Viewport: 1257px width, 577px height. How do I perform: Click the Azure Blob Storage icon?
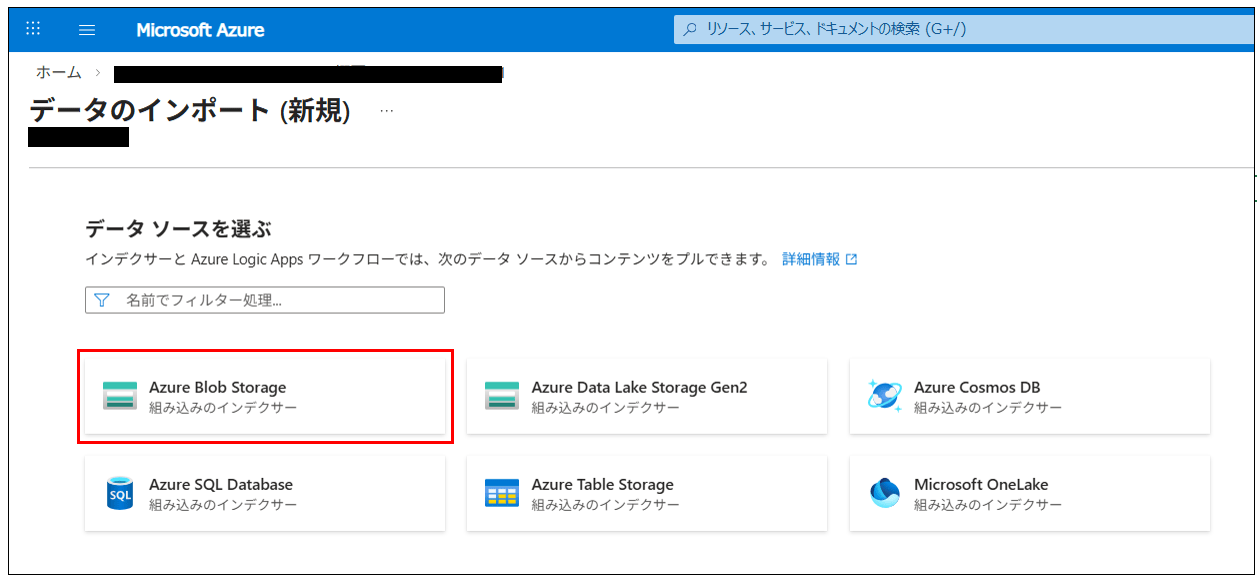click(x=120, y=396)
